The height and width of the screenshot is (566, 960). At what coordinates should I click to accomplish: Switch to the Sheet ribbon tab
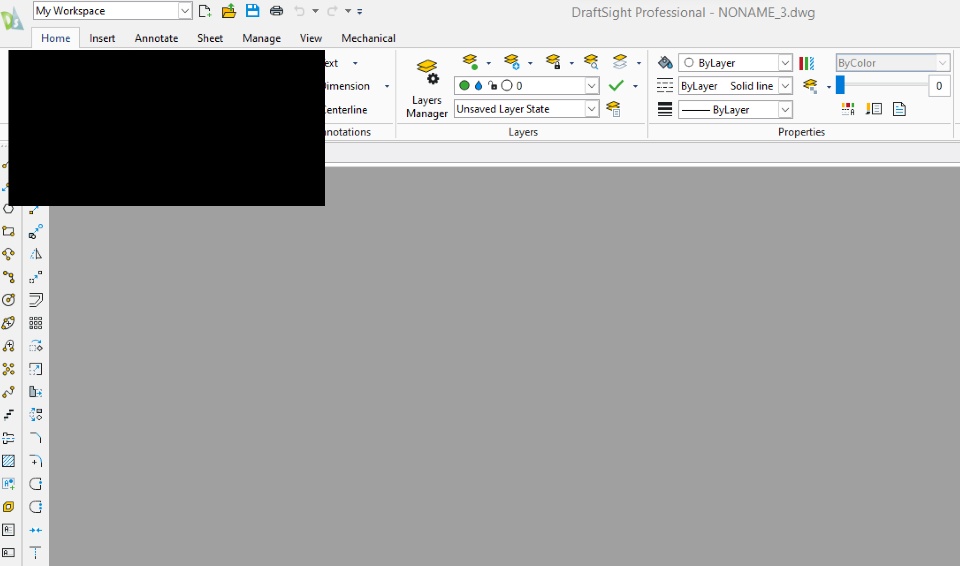click(210, 38)
